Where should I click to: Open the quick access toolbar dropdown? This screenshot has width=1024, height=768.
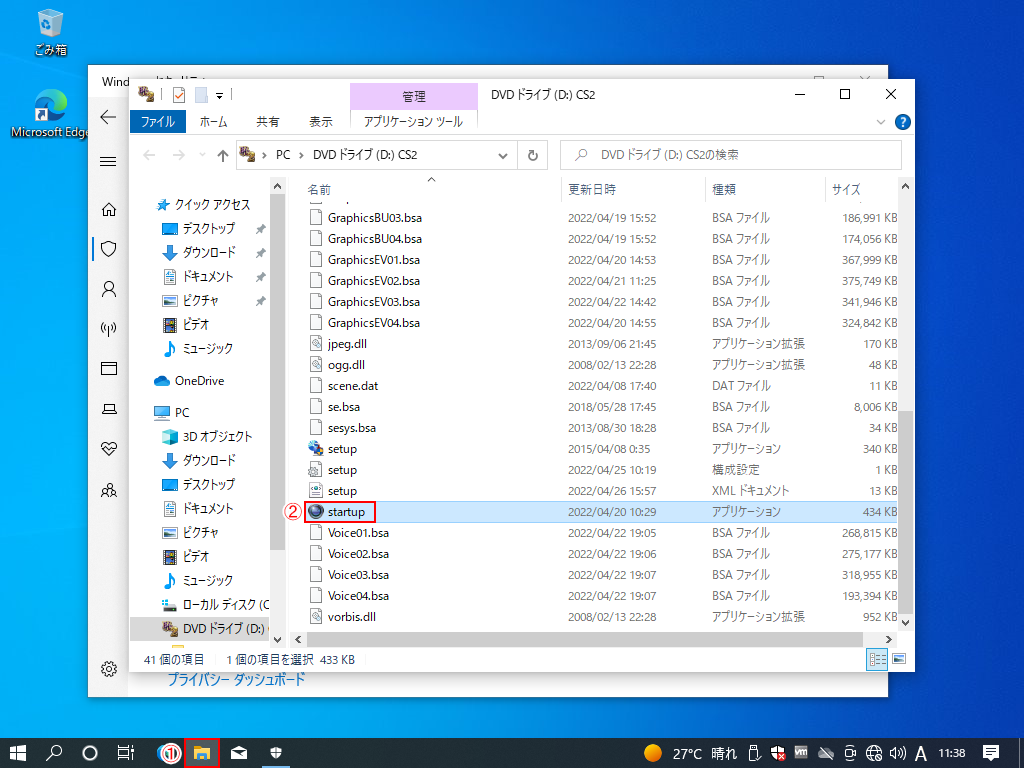(219, 96)
